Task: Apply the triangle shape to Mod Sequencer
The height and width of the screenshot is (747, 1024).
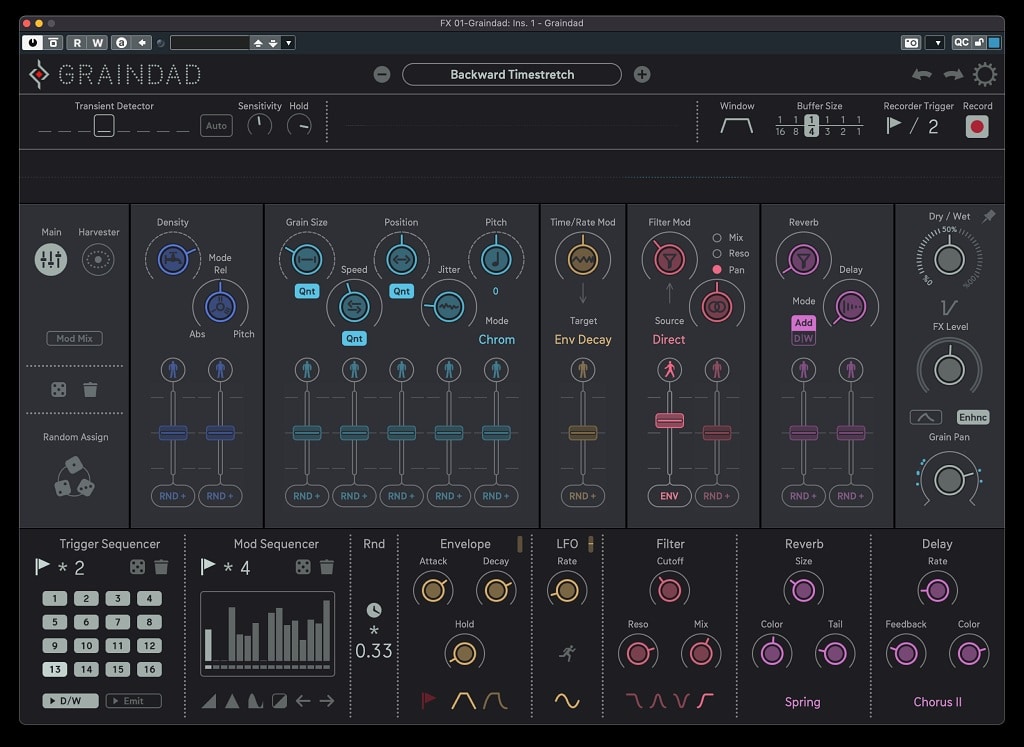Action: [x=232, y=701]
